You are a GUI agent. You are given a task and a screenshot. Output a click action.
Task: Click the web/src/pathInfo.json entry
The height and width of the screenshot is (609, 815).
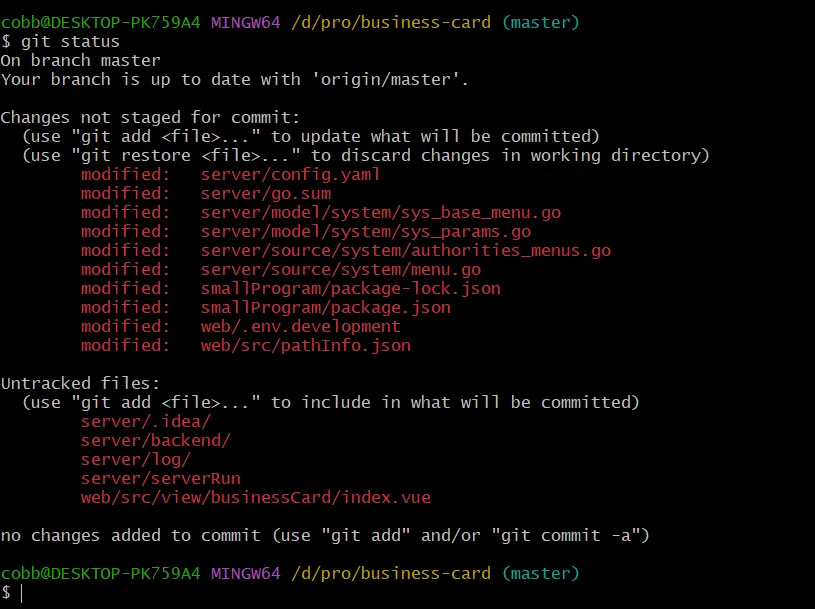[305, 345]
